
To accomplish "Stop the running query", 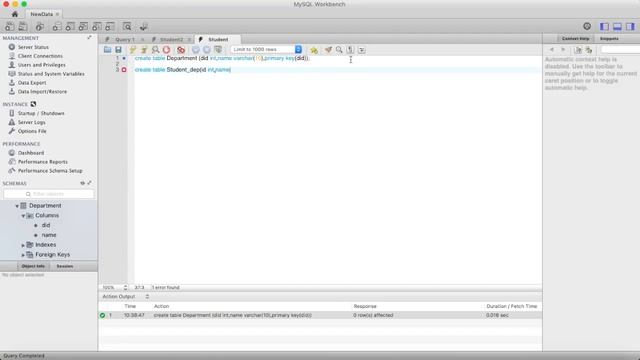I will point(167,50).
